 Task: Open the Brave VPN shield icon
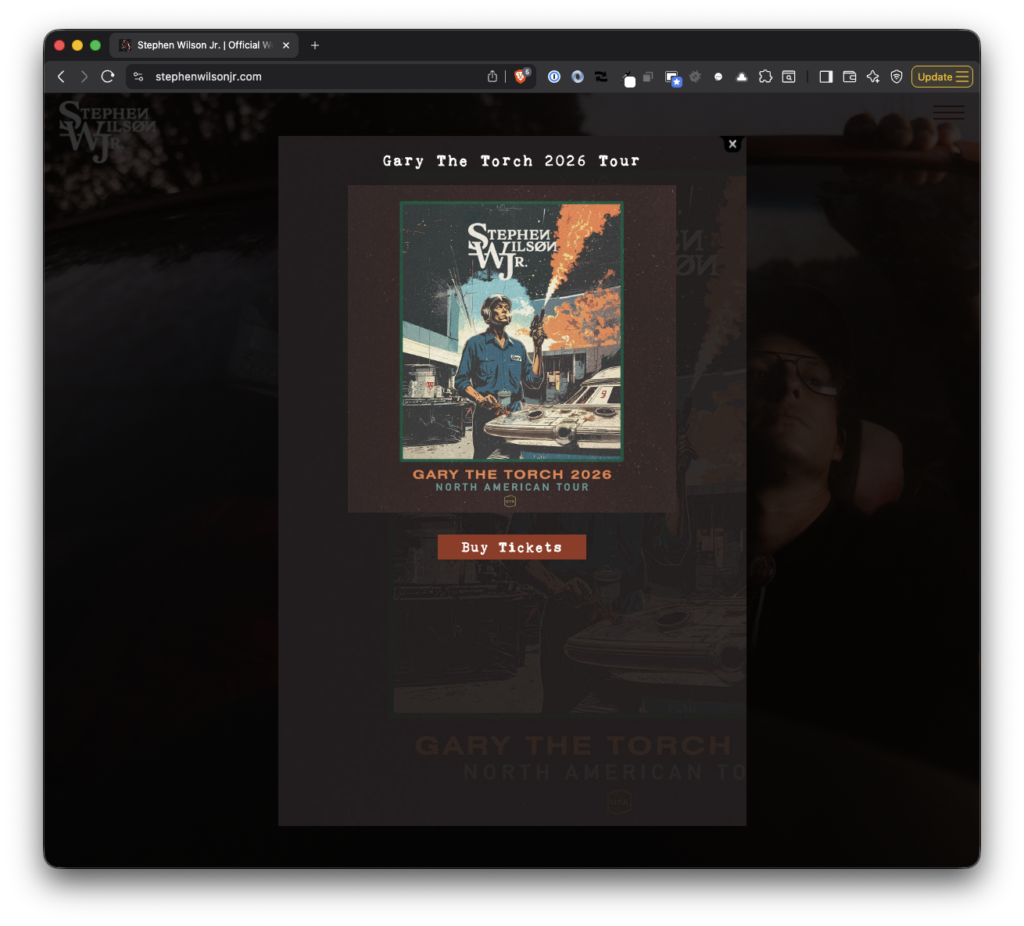(896, 77)
